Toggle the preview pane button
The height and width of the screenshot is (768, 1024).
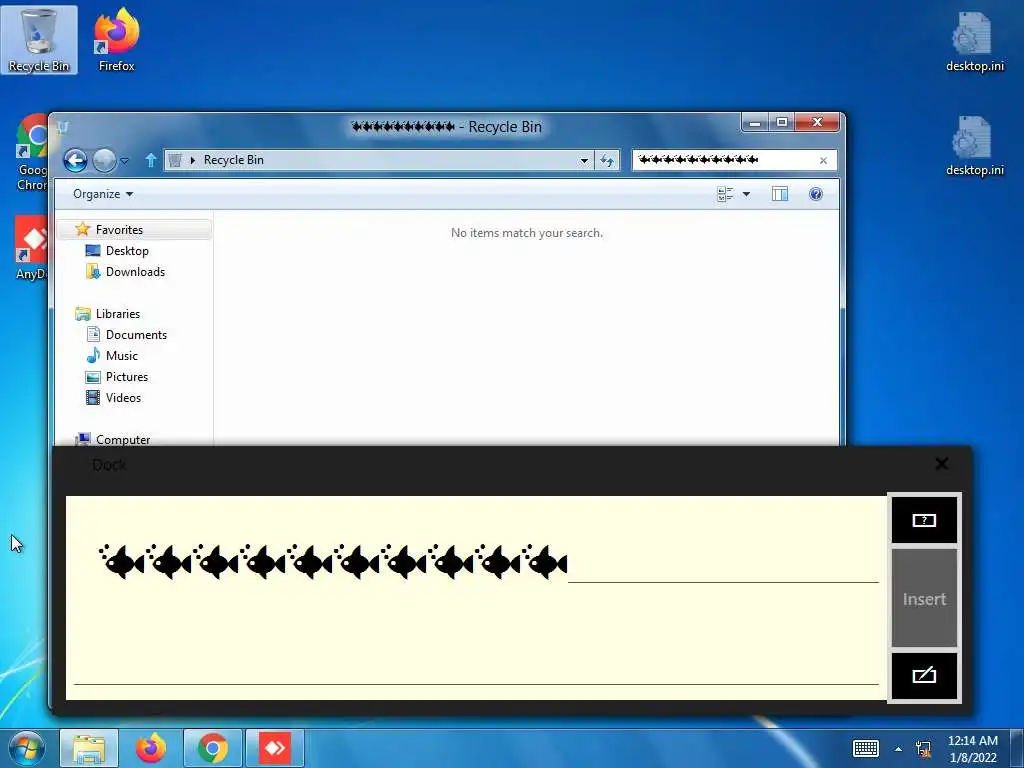coord(780,194)
